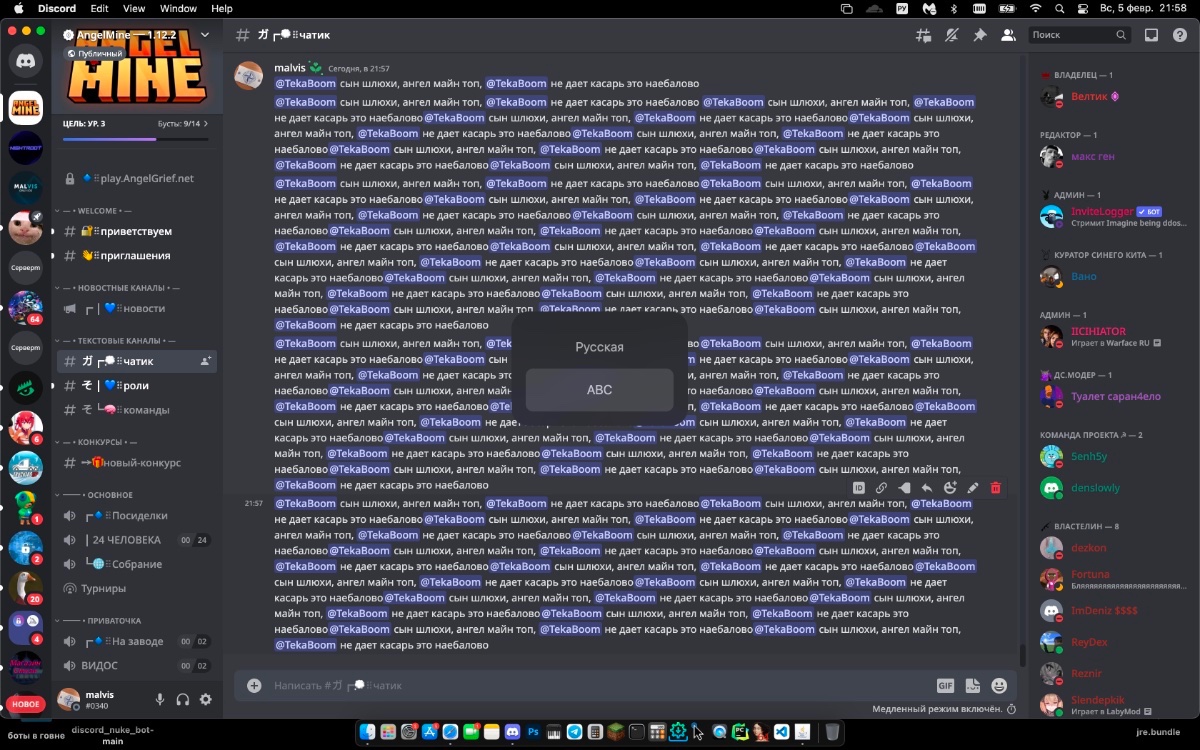Open the Window menu in menu bar
This screenshot has width=1200, height=750.
coord(178,9)
